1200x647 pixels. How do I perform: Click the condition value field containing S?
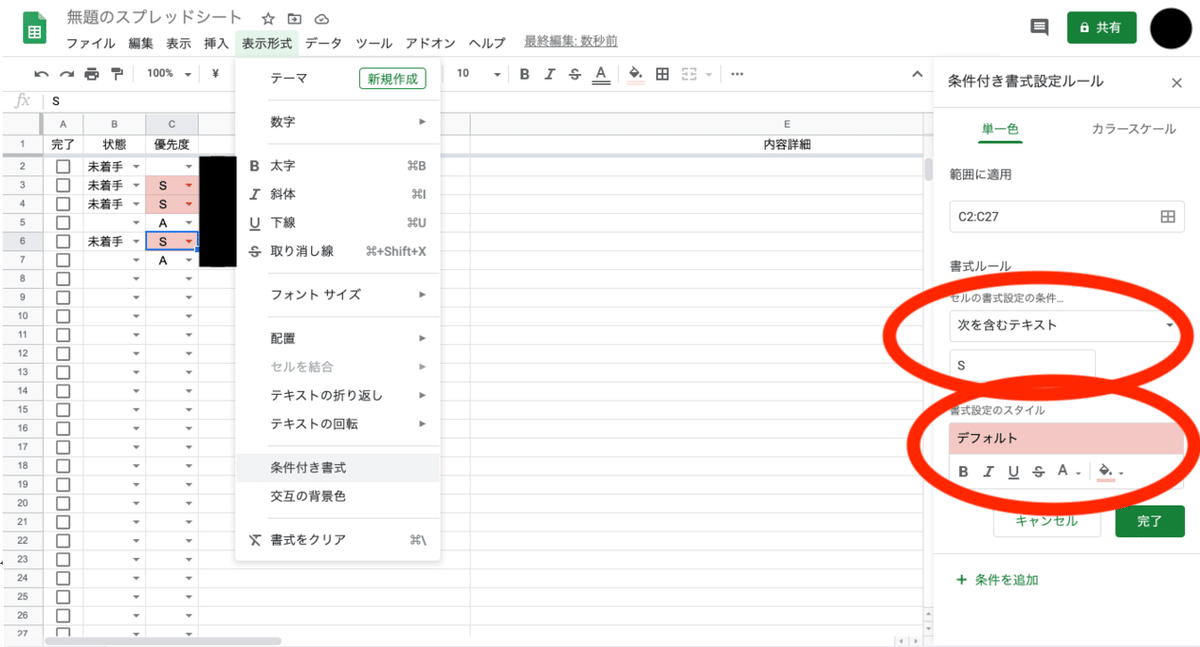coord(1022,366)
